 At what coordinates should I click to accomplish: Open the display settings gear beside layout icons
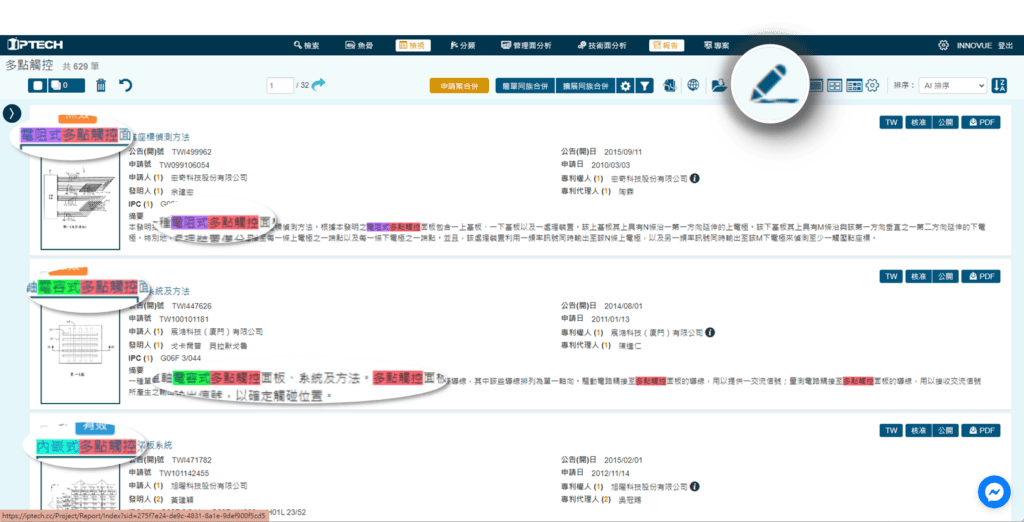coord(872,86)
